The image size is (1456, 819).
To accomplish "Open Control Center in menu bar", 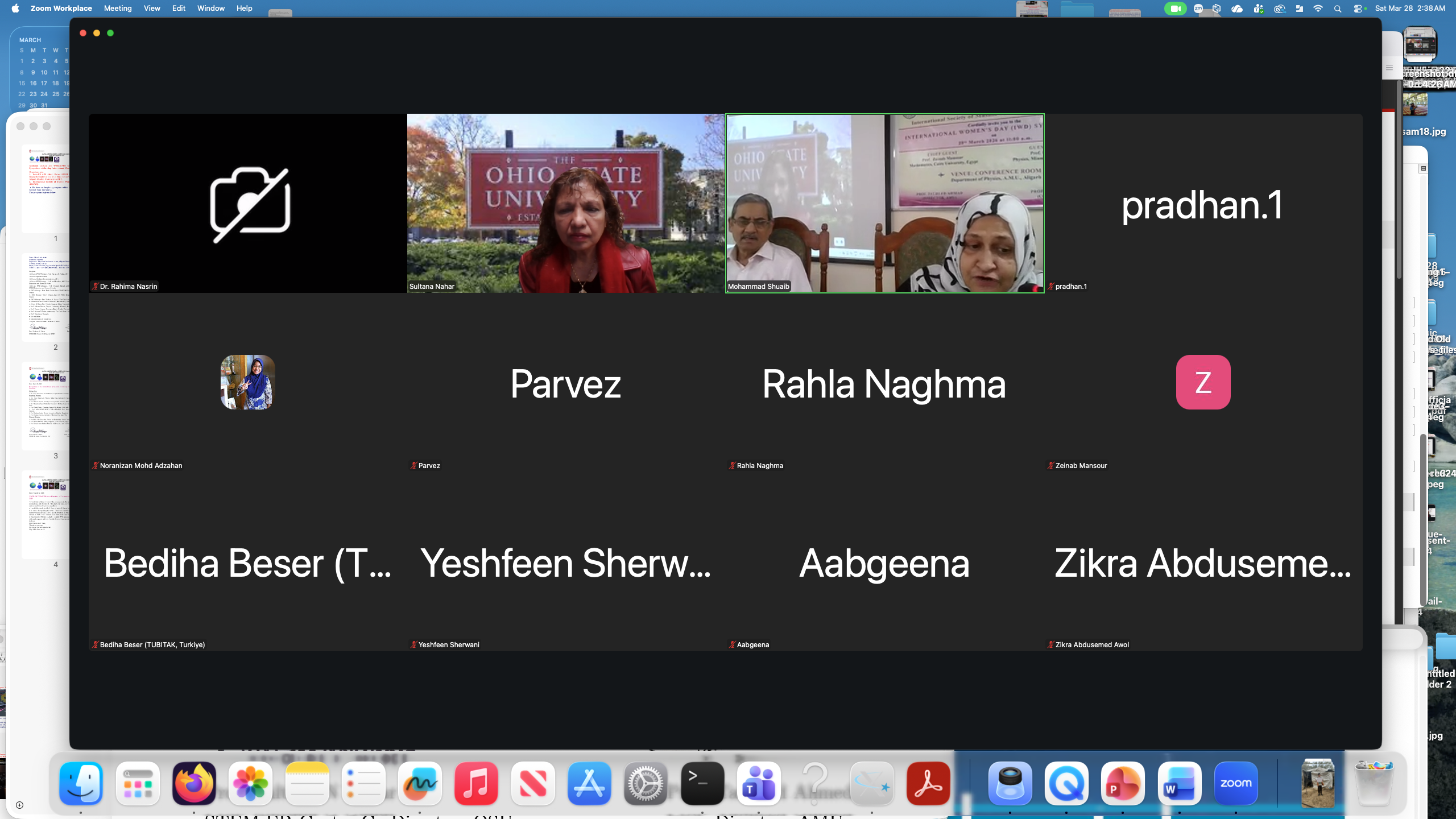I will pyautogui.click(x=1357, y=9).
